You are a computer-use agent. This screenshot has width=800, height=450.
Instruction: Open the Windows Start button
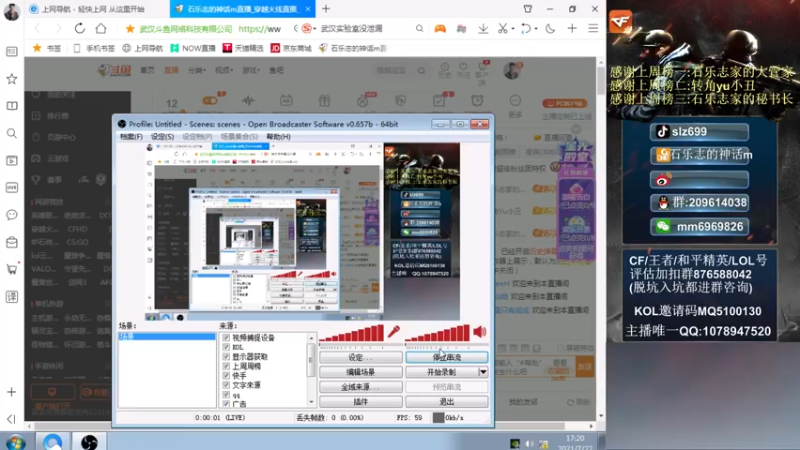pos(15,442)
